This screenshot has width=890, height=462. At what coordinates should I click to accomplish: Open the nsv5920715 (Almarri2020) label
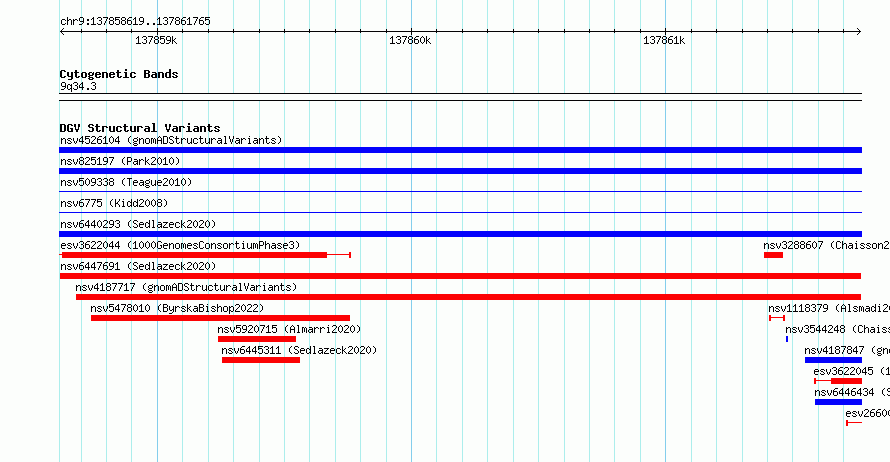point(289,329)
